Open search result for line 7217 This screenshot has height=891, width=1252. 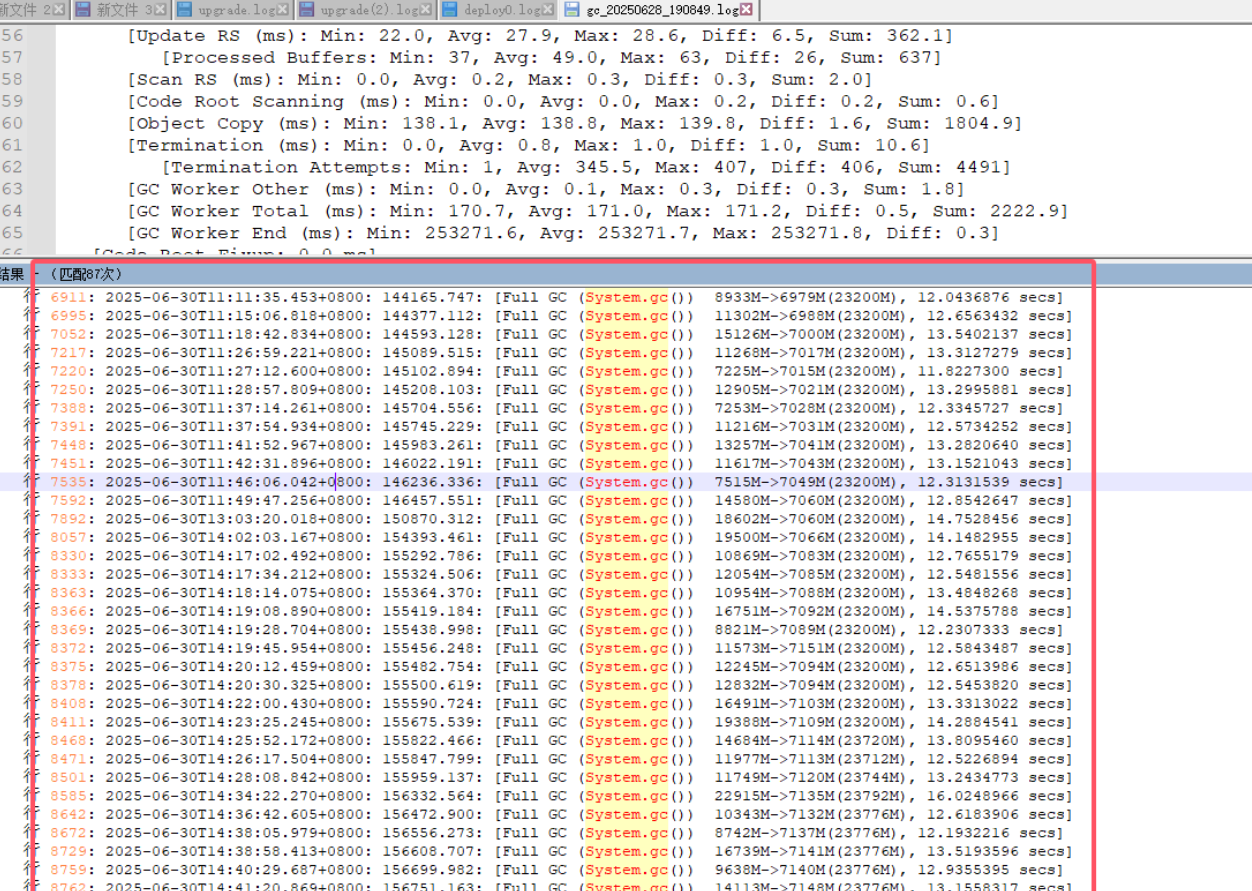561,352
